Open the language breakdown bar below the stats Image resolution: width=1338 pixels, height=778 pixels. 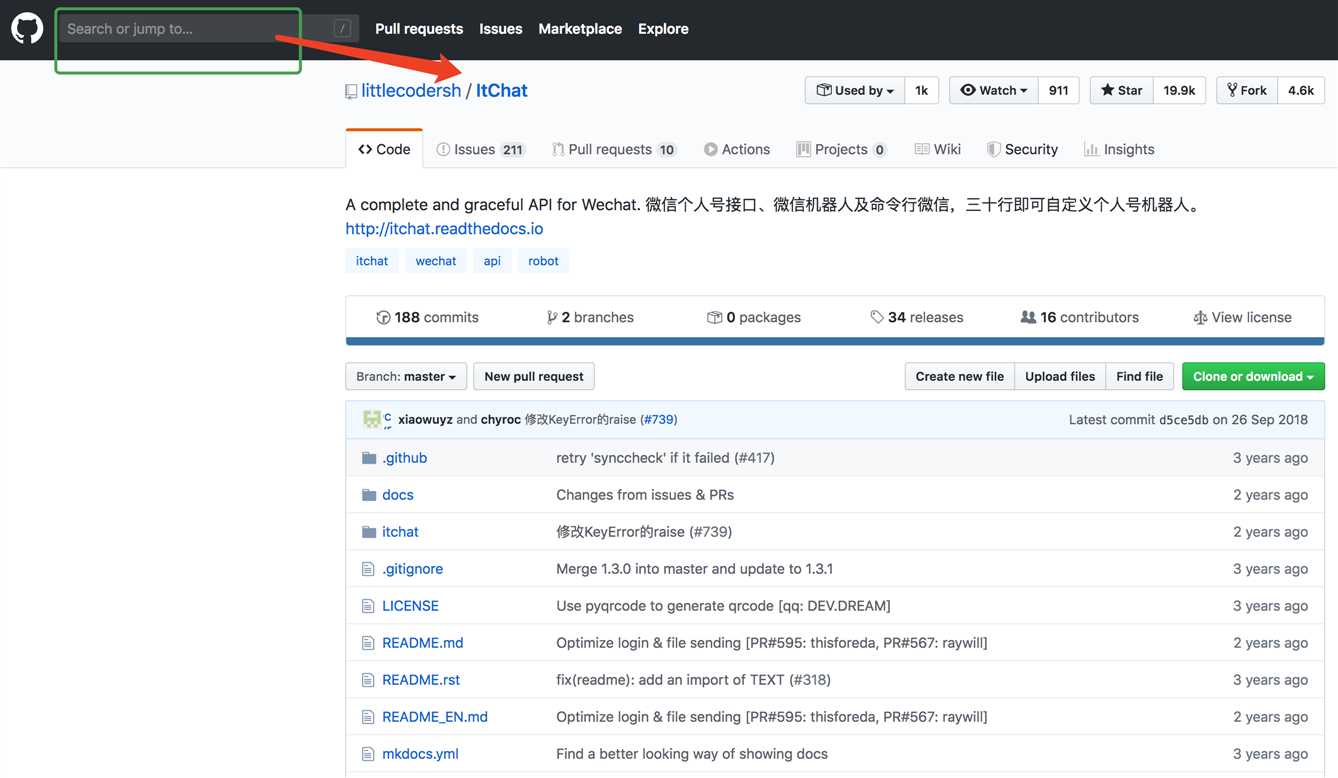tap(835, 341)
